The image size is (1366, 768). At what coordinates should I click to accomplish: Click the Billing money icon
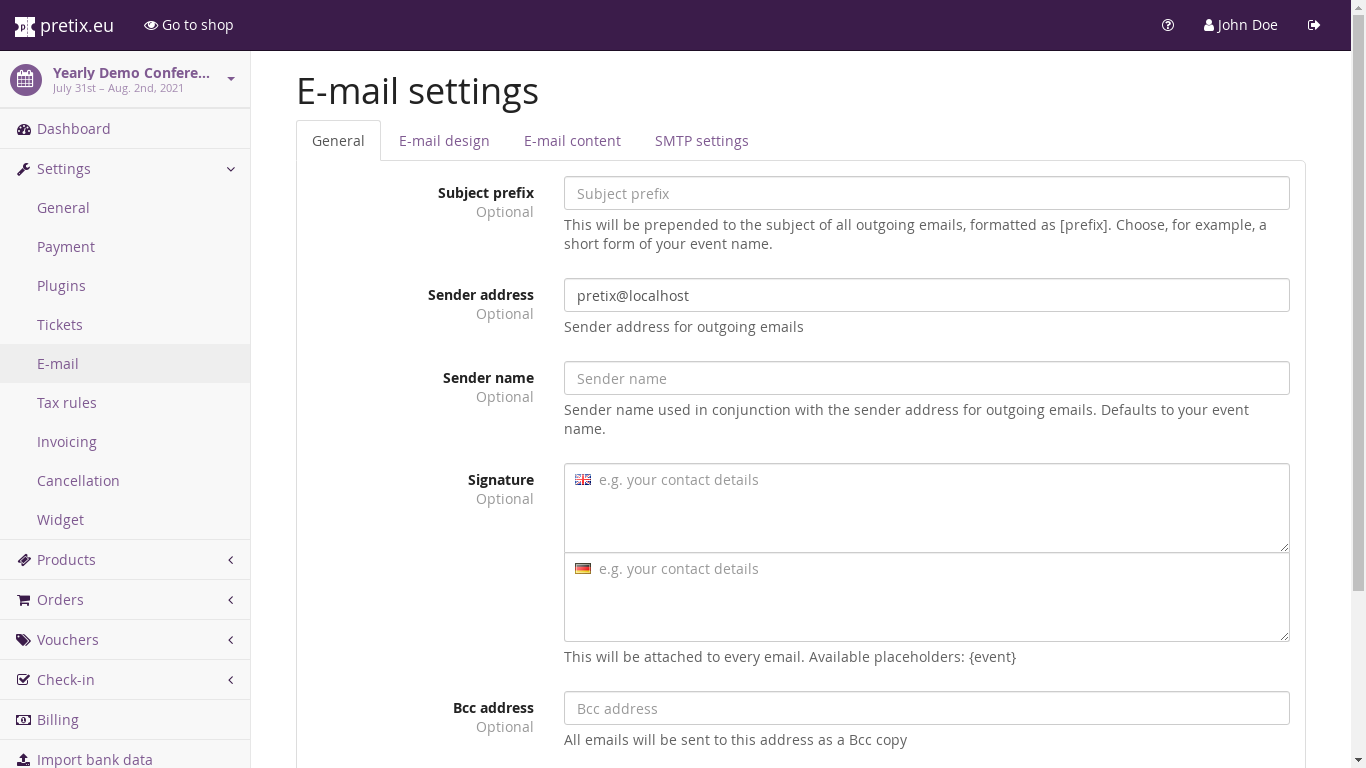(x=24, y=720)
